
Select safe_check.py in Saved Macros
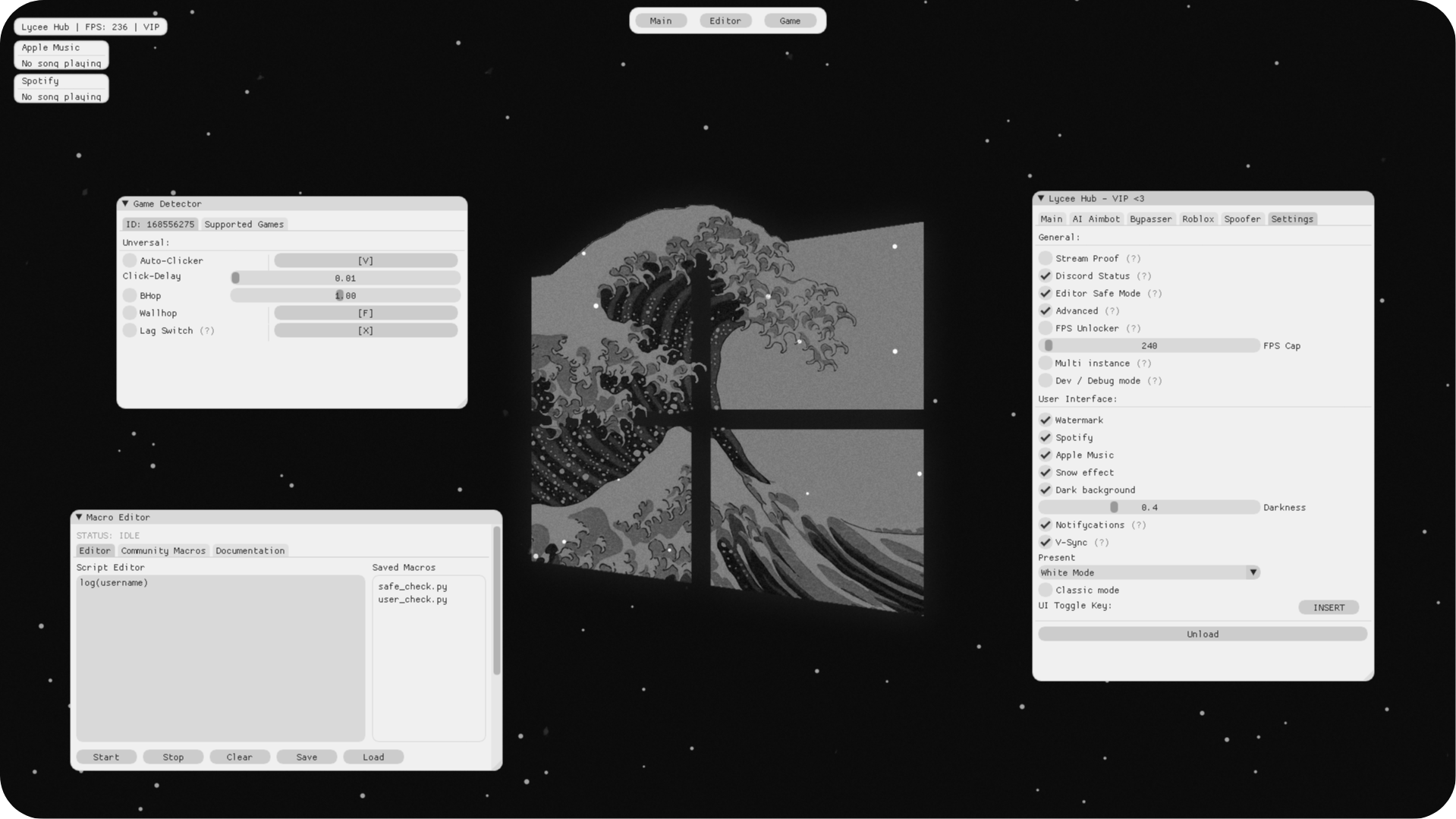point(413,586)
